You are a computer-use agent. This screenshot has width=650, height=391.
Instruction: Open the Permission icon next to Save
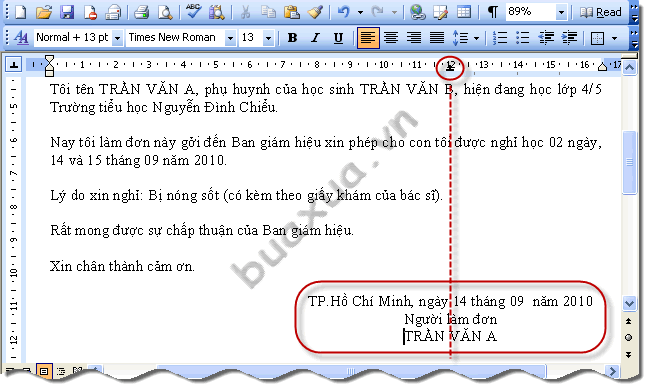[90, 12]
